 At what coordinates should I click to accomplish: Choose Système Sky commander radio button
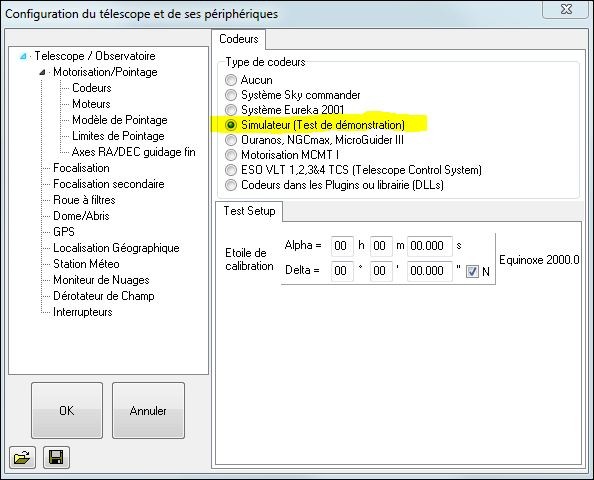point(231,95)
